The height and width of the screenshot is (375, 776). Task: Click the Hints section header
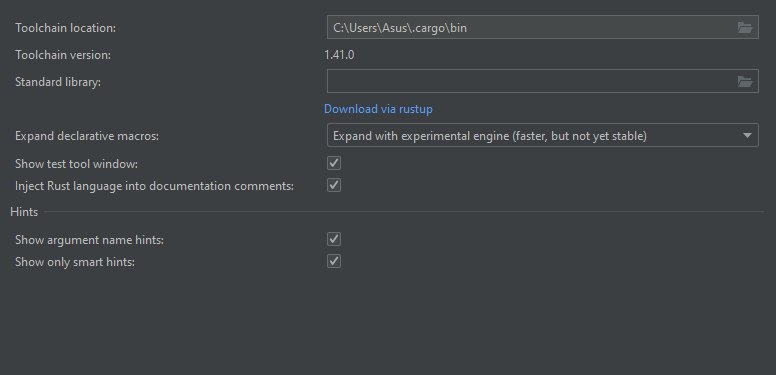(x=24, y=212)
